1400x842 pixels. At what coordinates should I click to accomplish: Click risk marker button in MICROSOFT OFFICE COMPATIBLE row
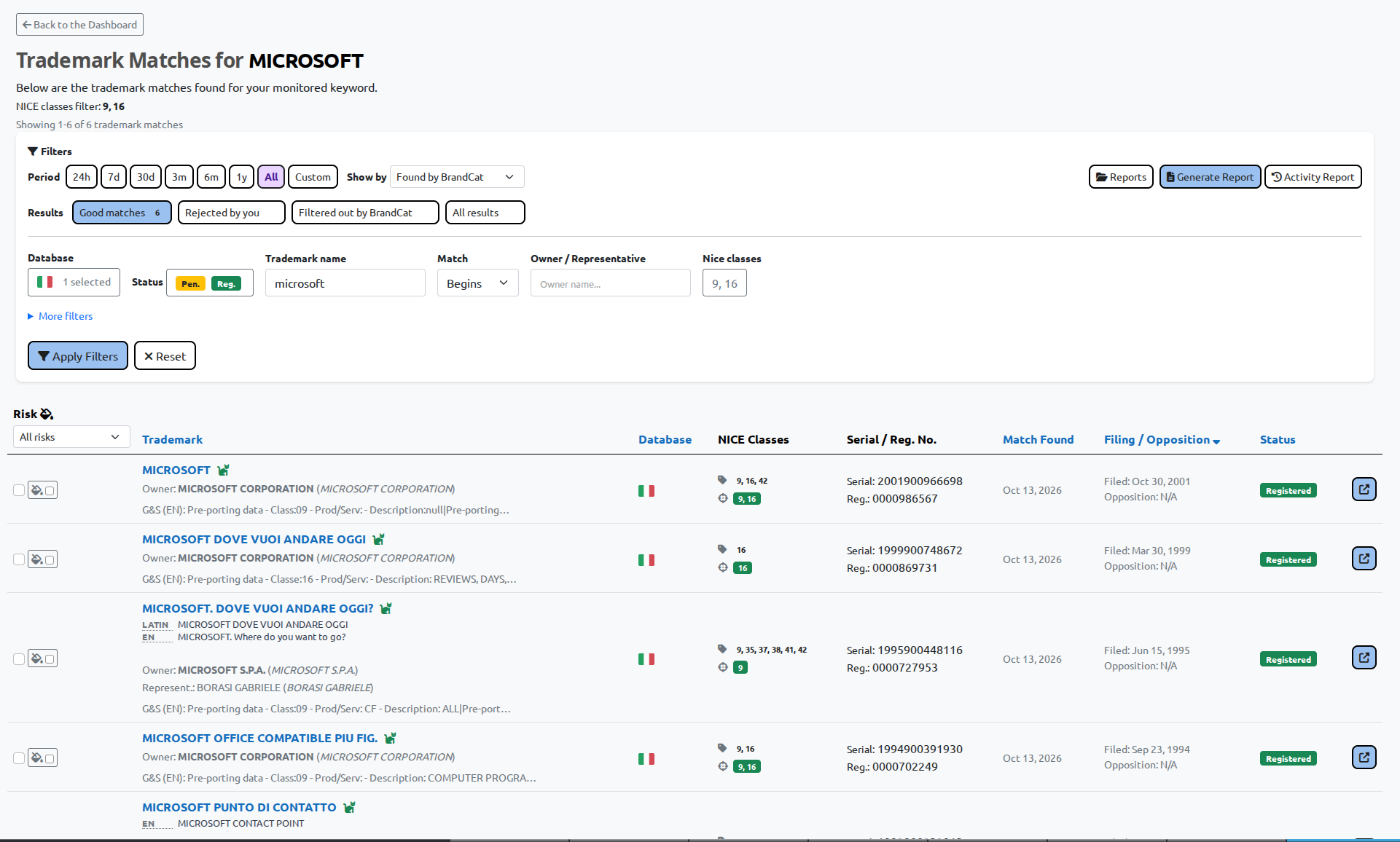(42, 758)
